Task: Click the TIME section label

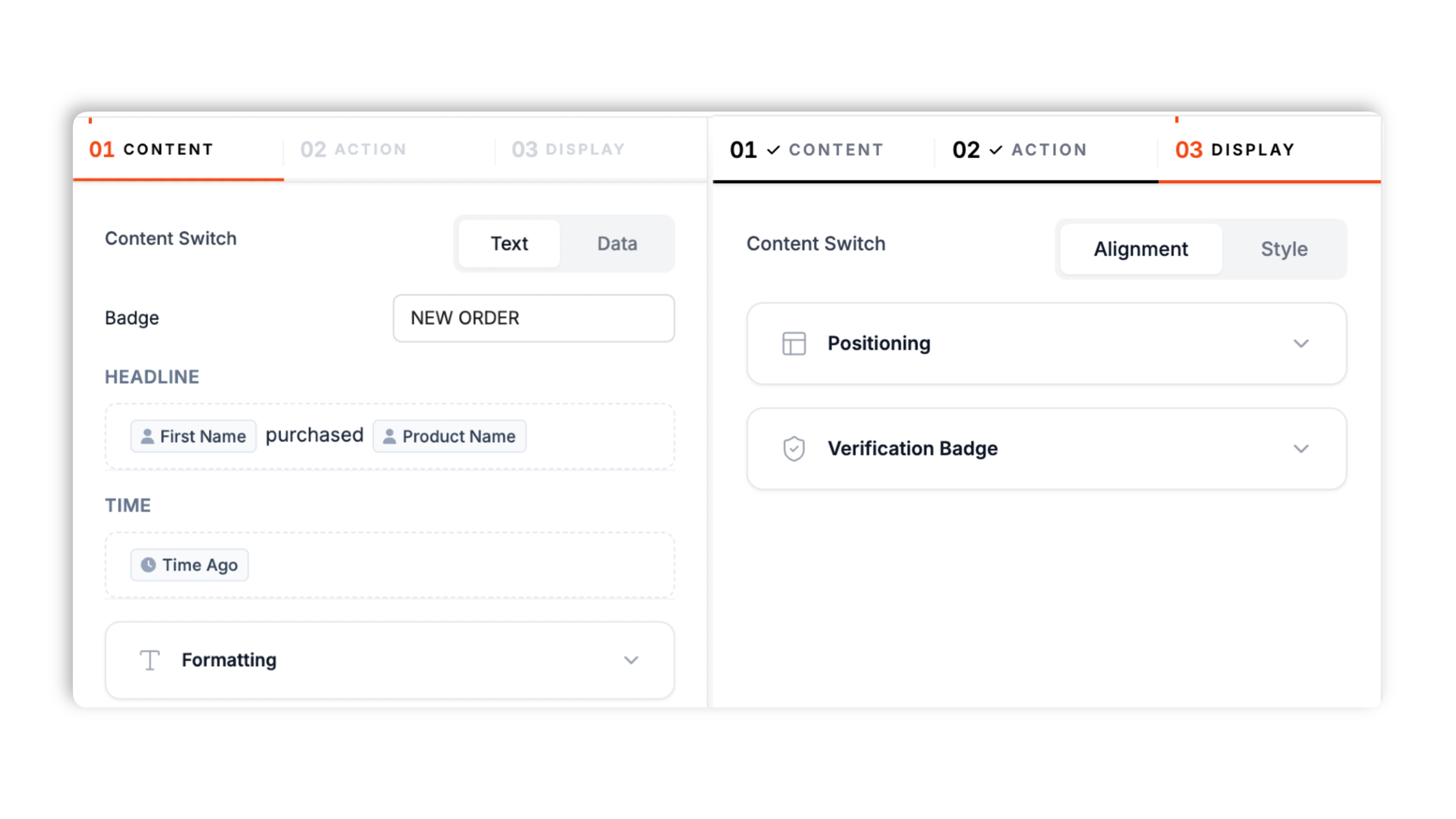Action: (x=128, y=505)
